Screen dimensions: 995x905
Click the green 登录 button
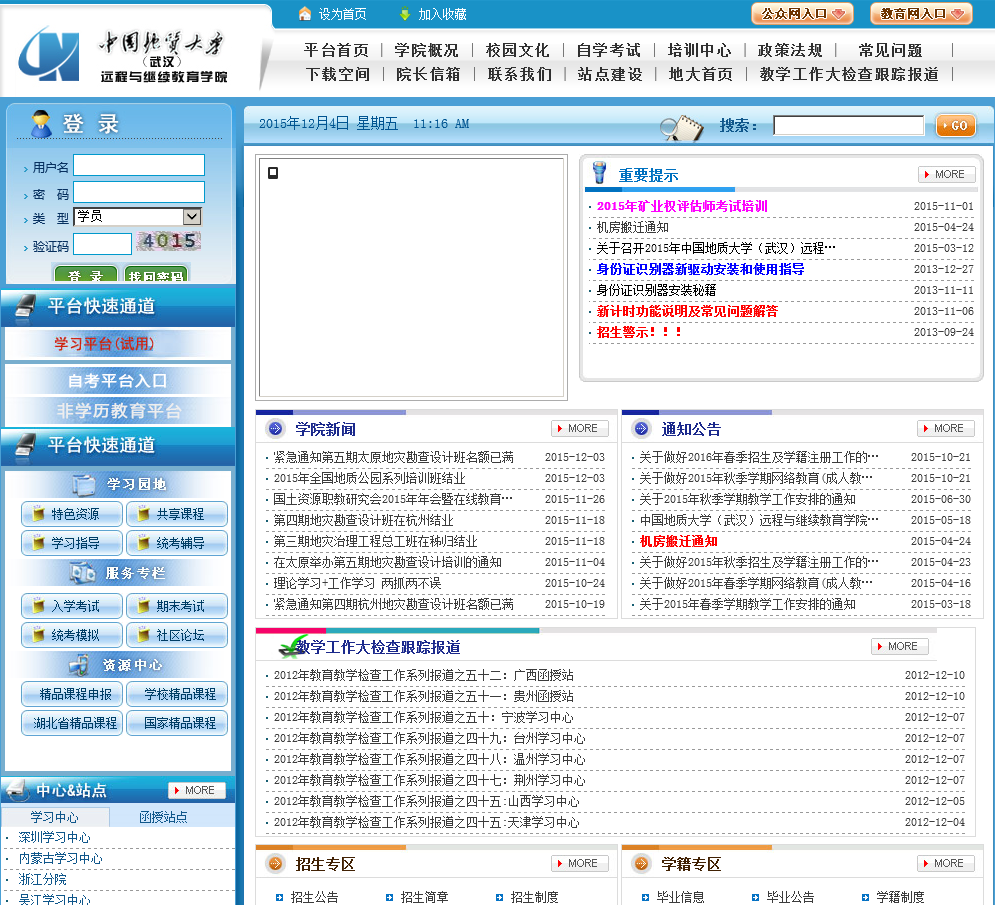pos(86,275)
